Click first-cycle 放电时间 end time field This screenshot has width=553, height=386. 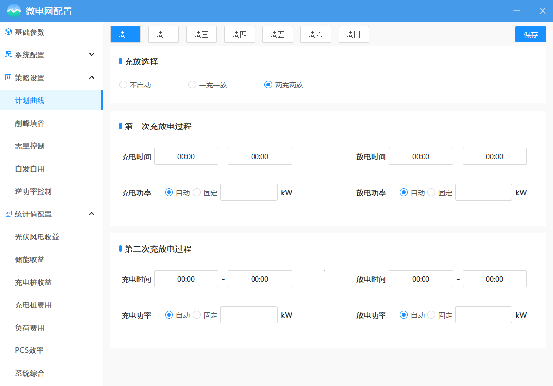pyautogui.click(x=494, y=156)
